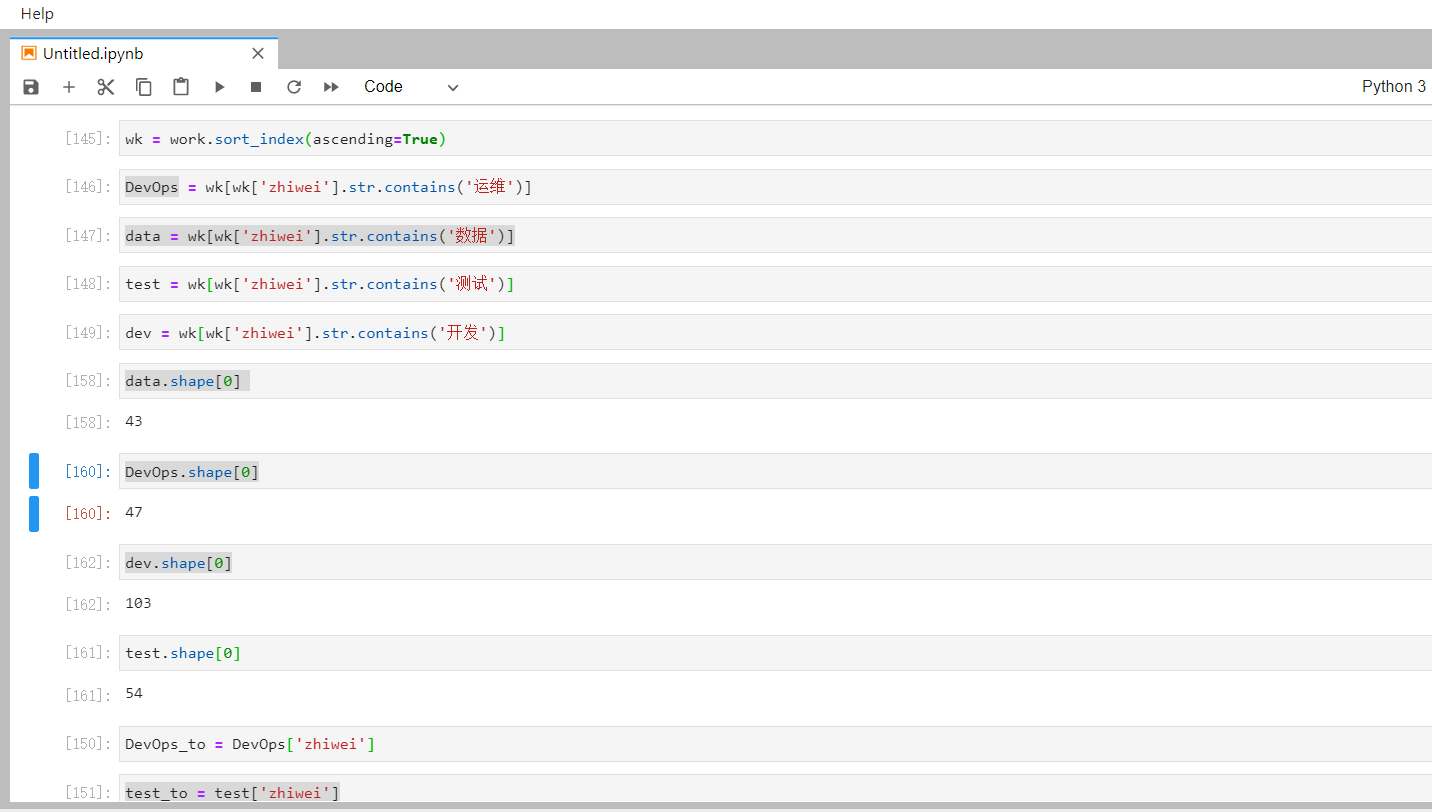Click the [149] input prompt
This screenshot has height=812, width=1432.
[88, 333]
